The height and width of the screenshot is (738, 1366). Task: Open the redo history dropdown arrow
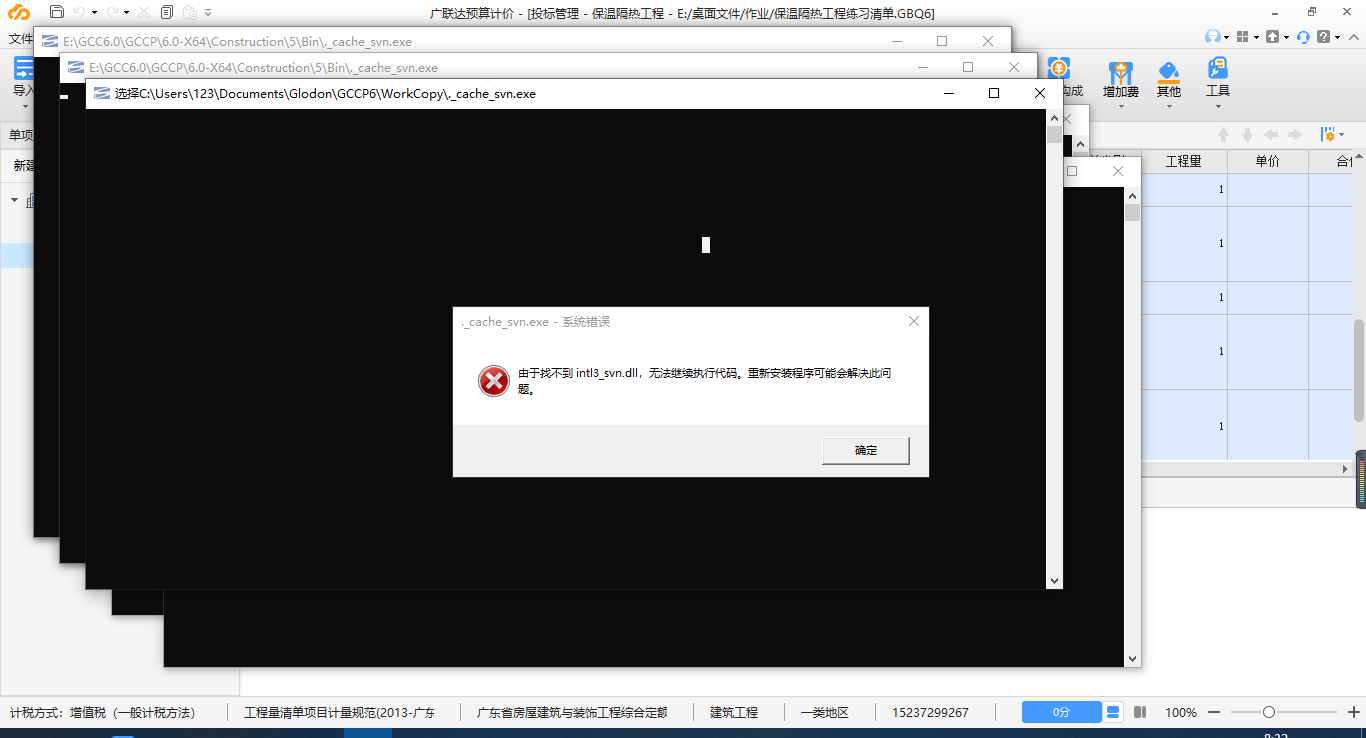126,13
